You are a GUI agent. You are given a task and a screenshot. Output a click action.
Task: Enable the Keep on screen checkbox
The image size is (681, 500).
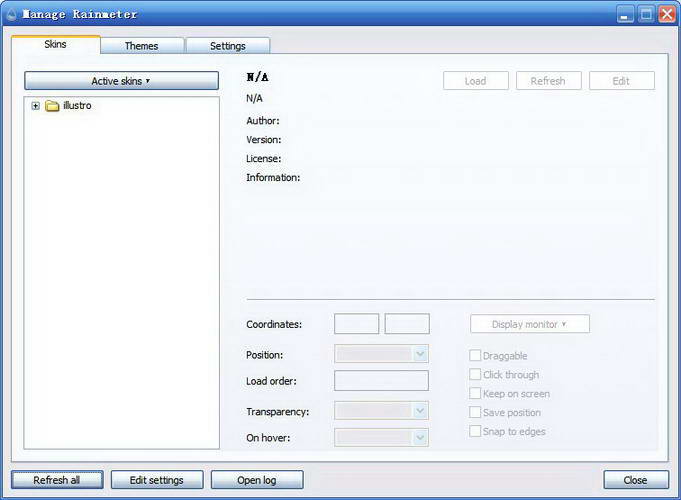click(x=475, y=393)
